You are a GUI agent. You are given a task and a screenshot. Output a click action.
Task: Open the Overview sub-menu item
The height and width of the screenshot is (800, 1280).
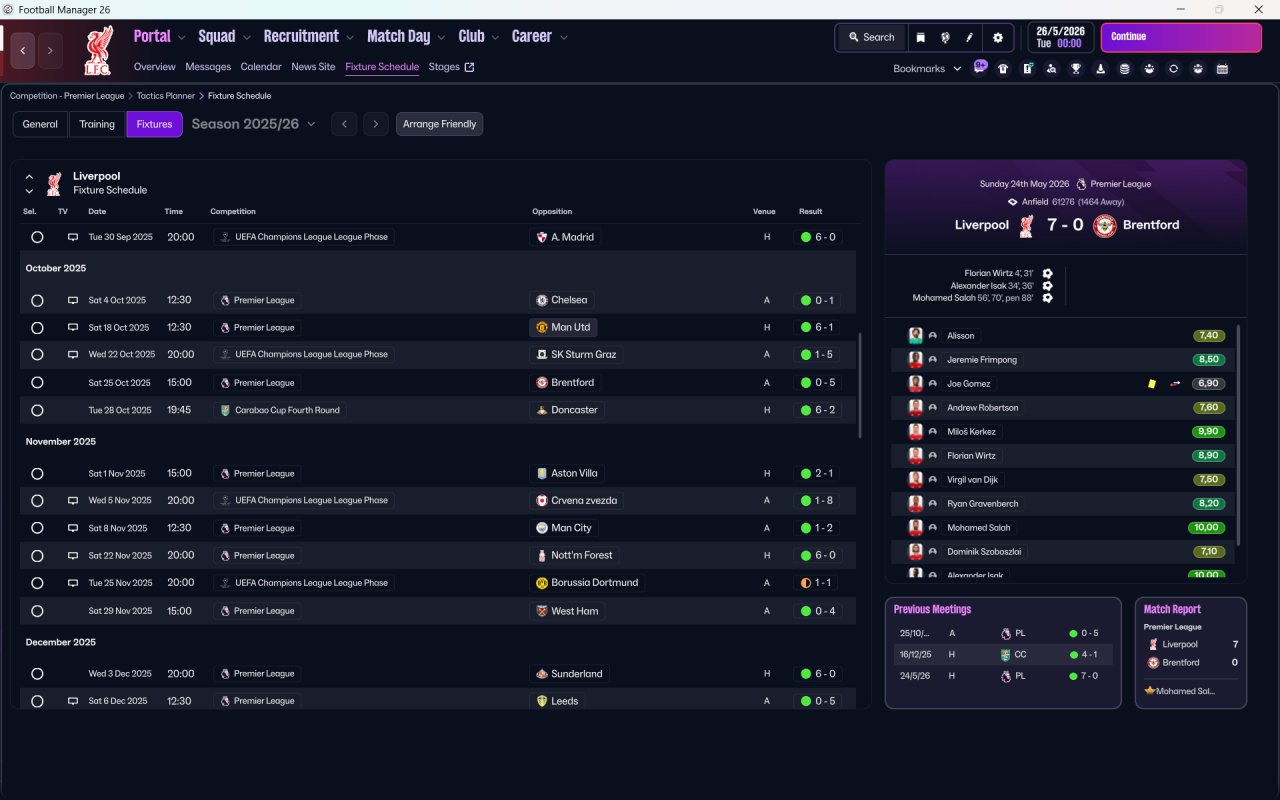(155, 67)
